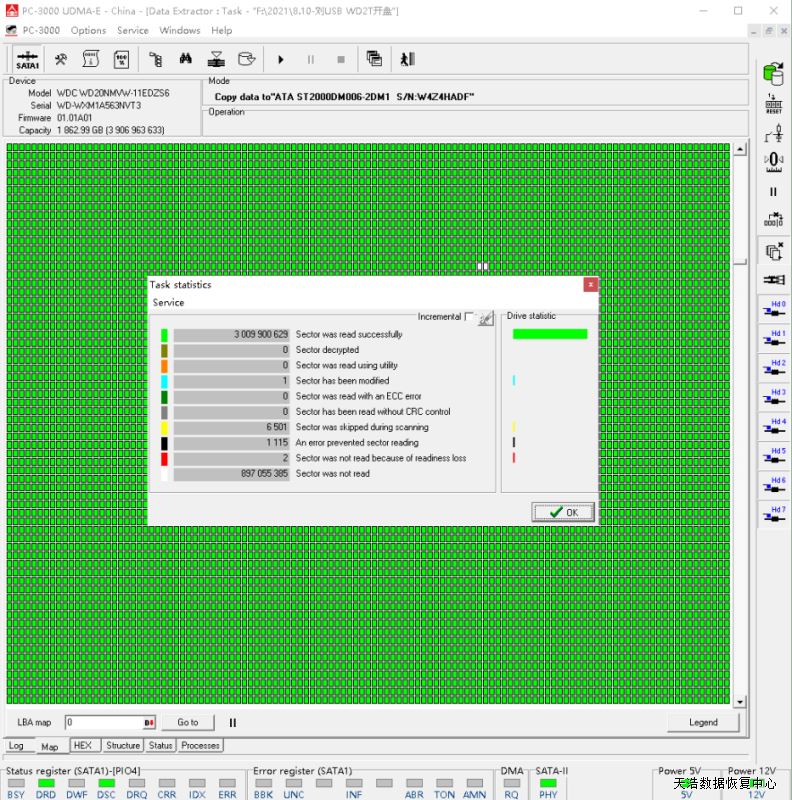Select the Hd 0 head icon

pyautogui.click(x=773, y=309)
